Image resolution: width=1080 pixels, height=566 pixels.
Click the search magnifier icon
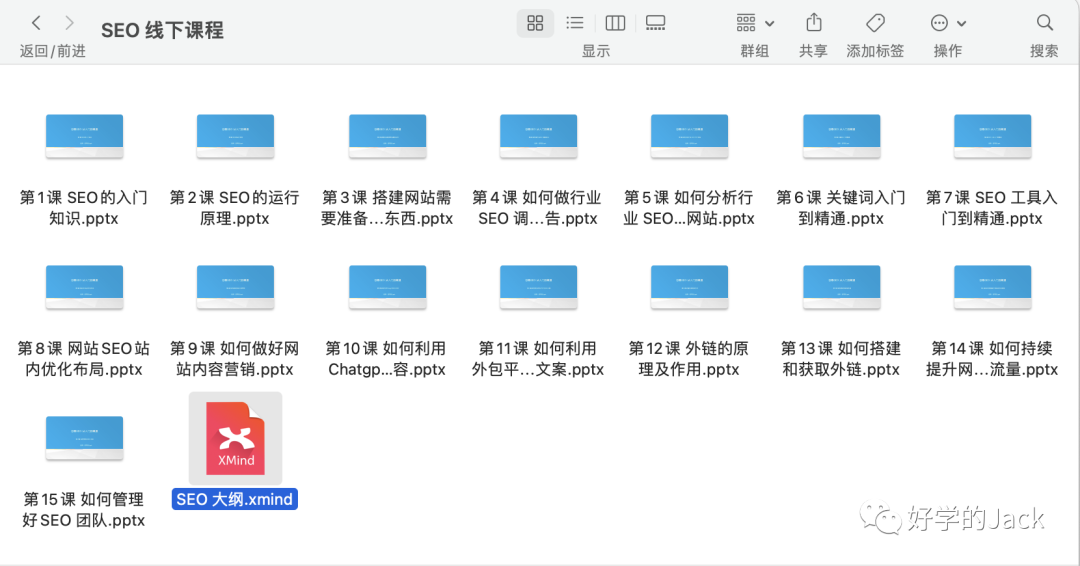click(x=1044, y=23)
